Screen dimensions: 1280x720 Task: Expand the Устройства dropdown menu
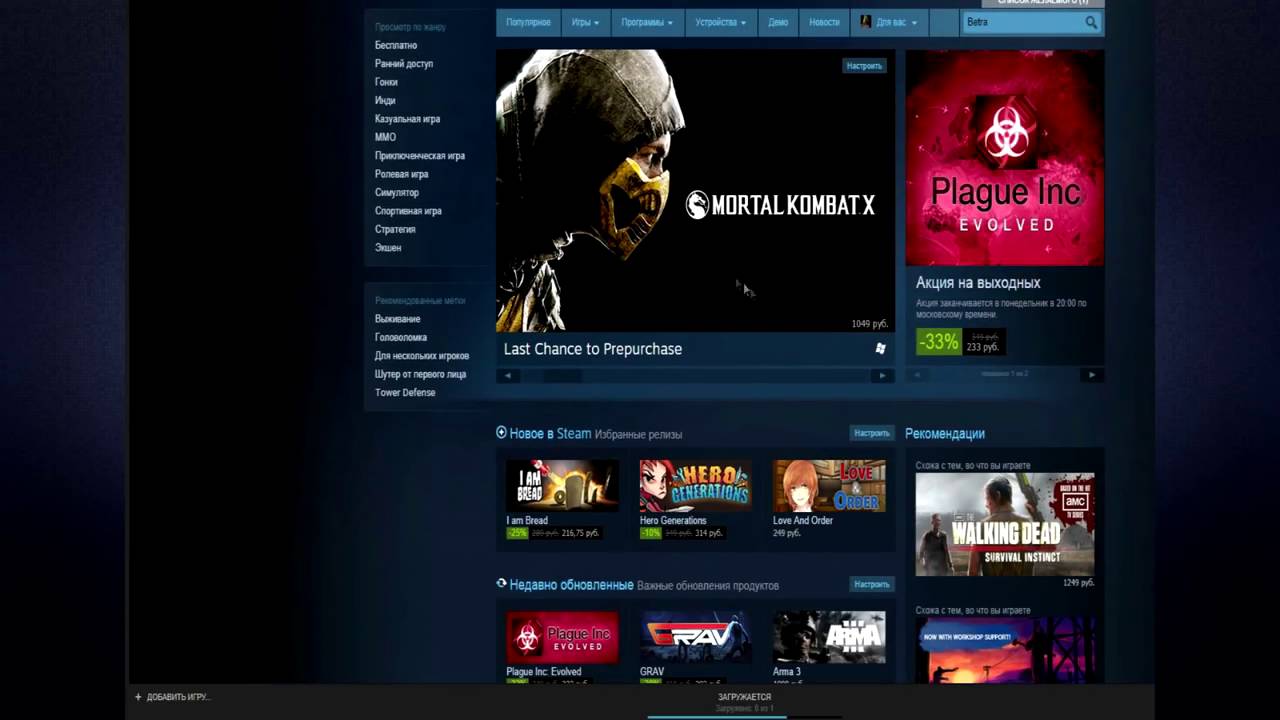[x=721, y=22]
